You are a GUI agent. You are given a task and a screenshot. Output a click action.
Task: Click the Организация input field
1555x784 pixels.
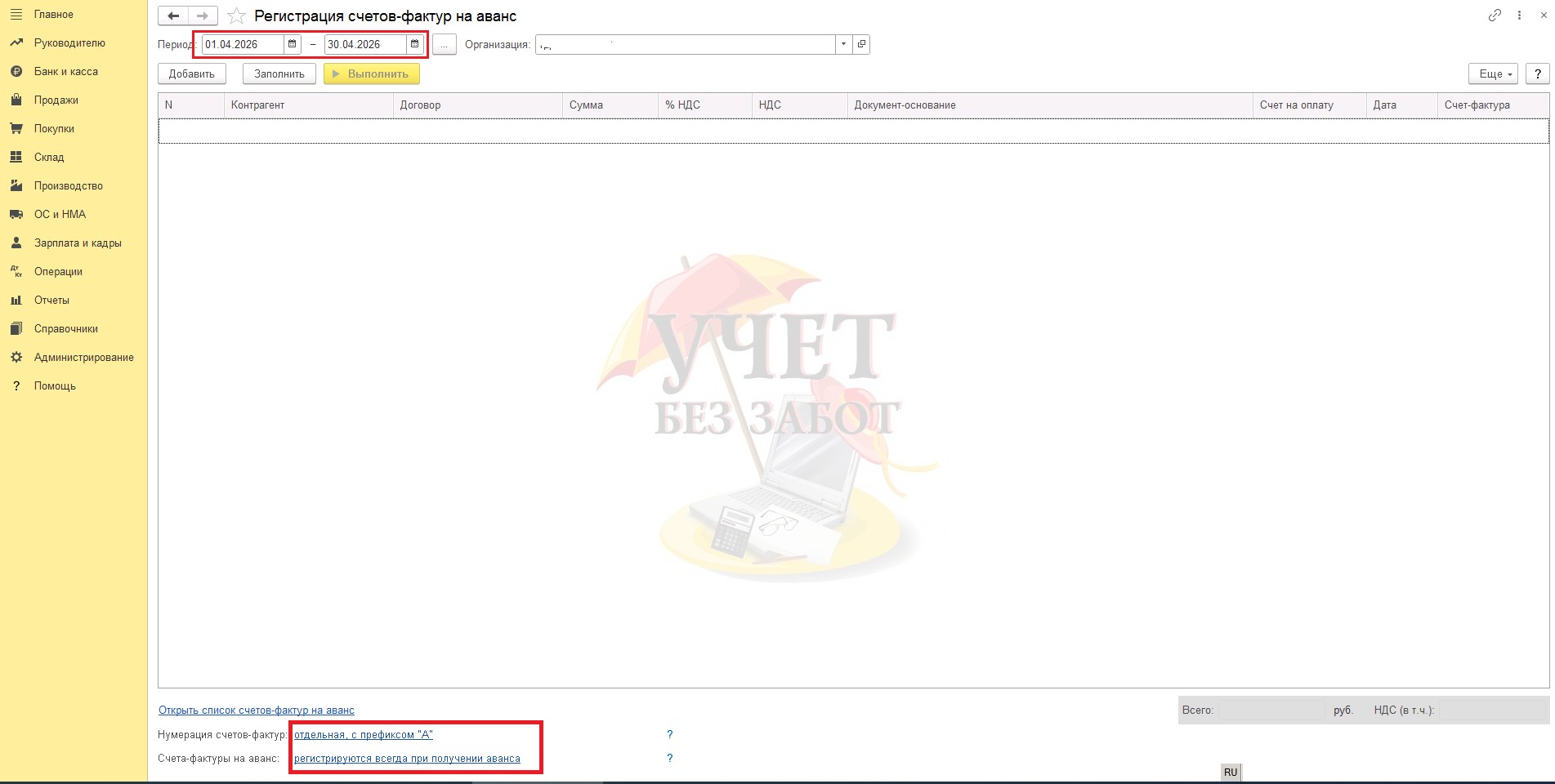pos(686,44)
